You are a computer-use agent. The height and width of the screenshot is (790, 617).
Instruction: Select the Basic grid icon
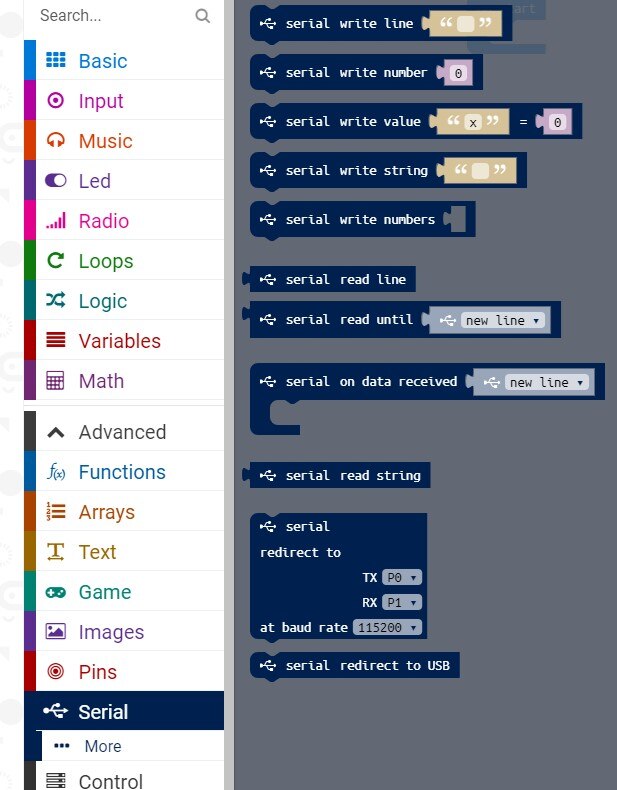coord(56,61)
